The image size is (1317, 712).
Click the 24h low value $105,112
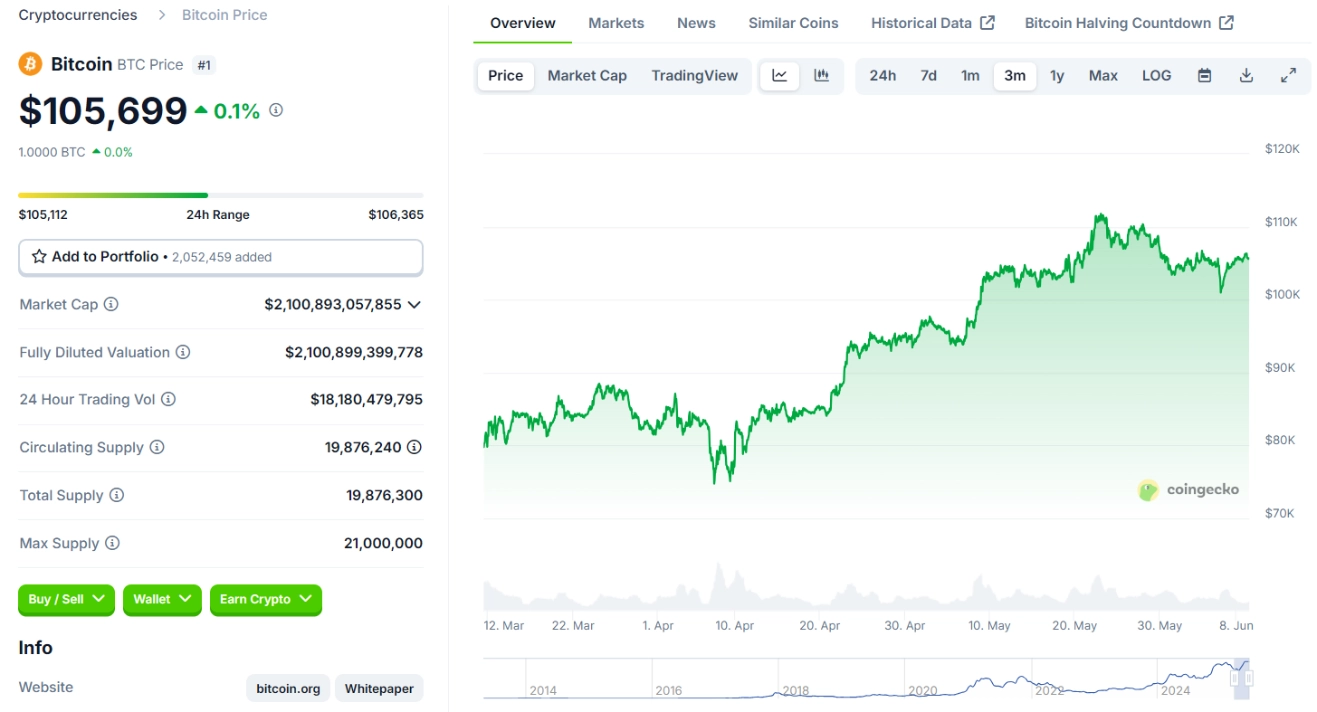[43, 214]
